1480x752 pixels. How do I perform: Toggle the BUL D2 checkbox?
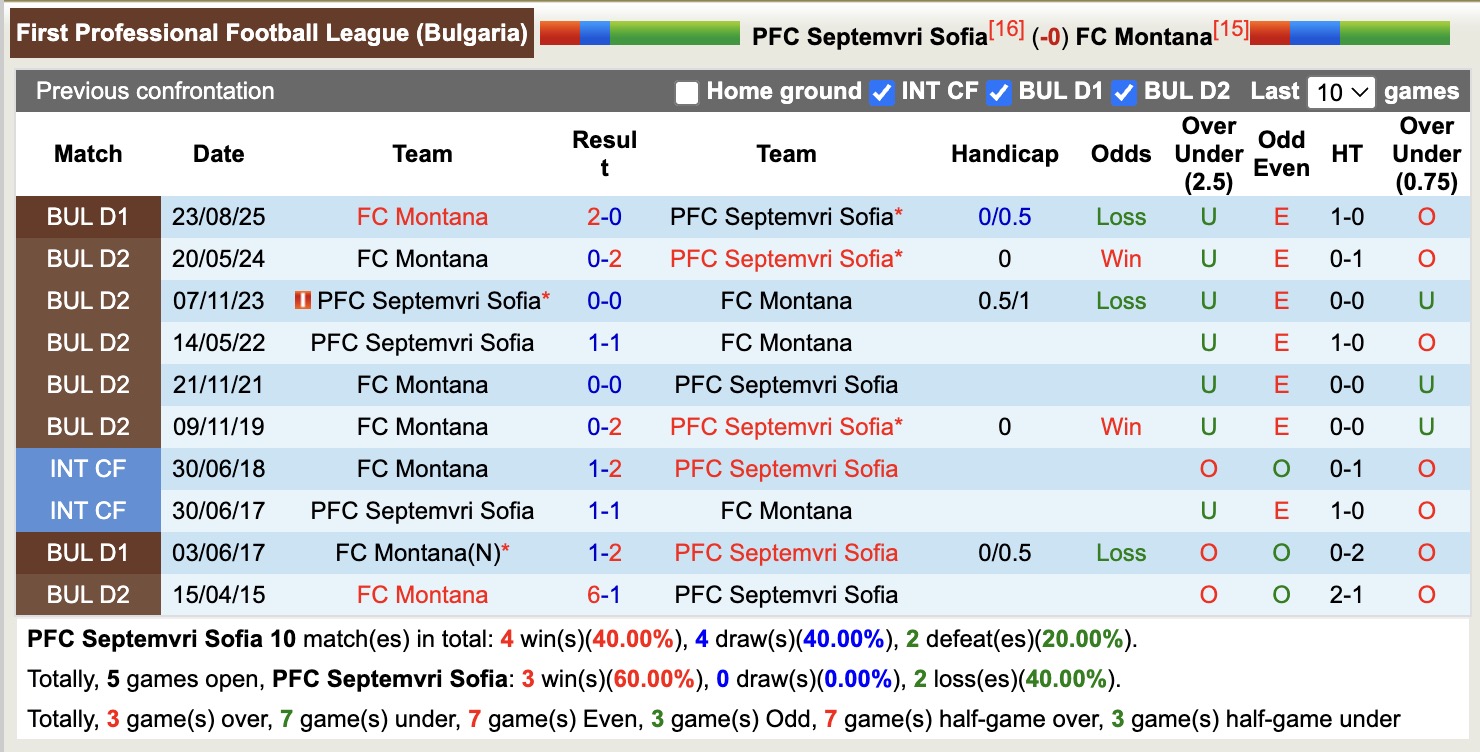(x=1124, y=93)
